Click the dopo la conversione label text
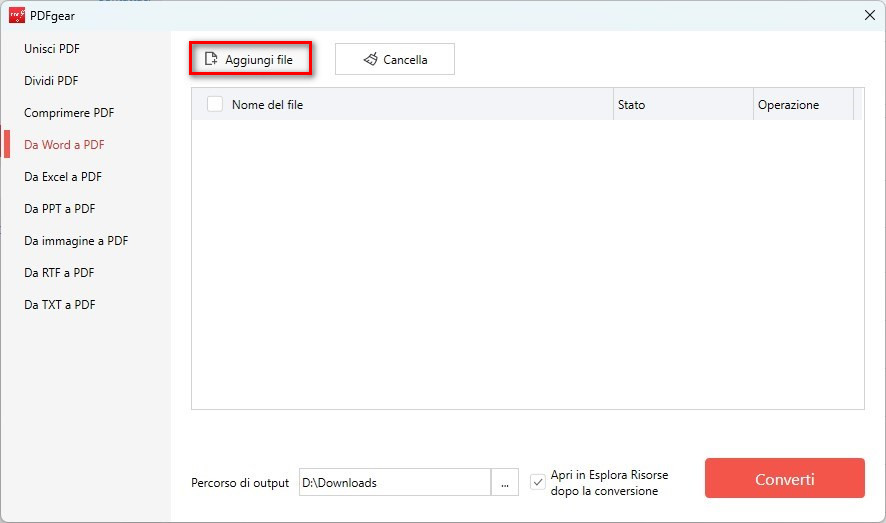886x523 pixels. click(x=604, y=491)
